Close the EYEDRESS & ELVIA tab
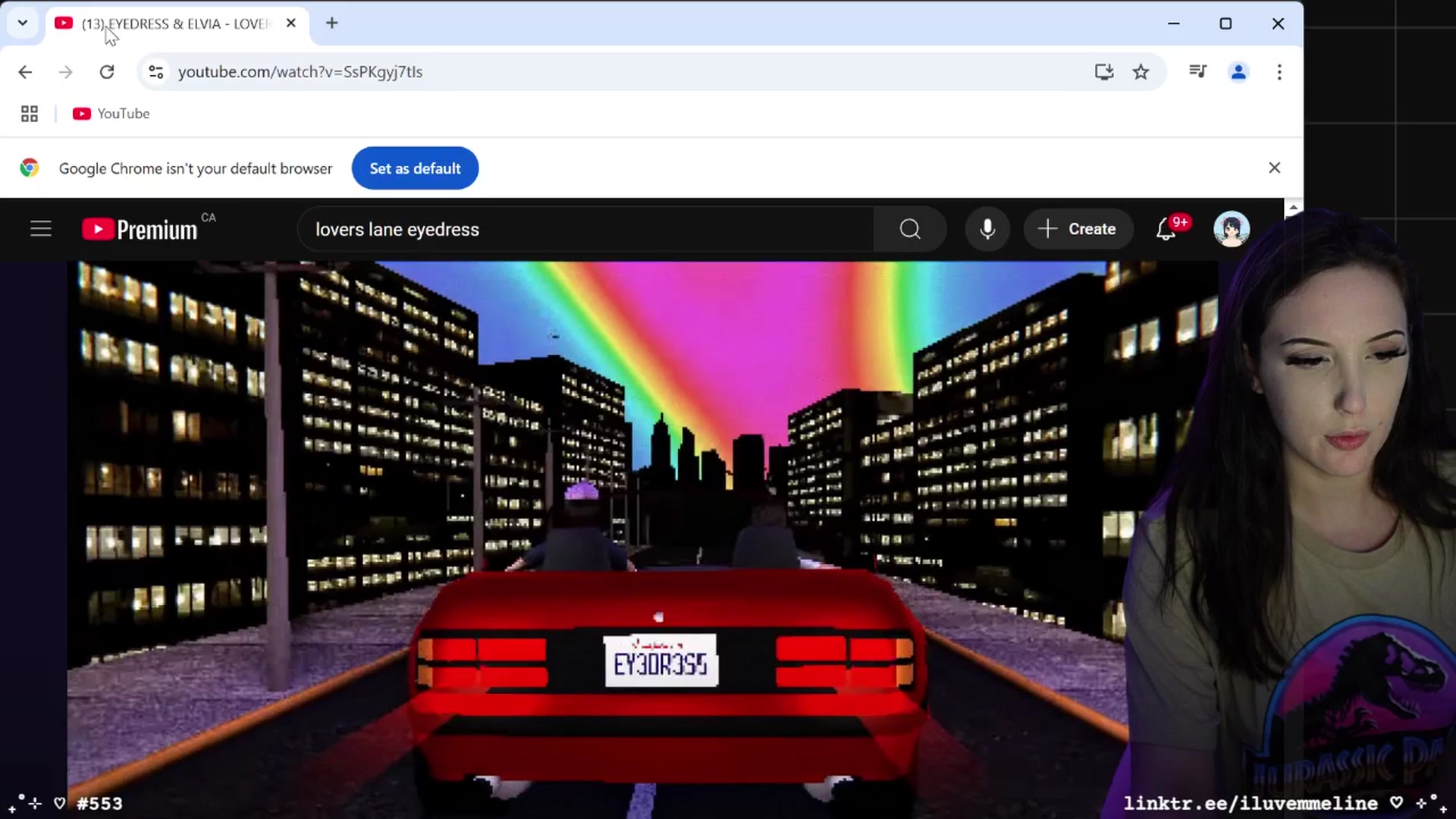This screenshot has height=819, width=1456. pos(291,24)
